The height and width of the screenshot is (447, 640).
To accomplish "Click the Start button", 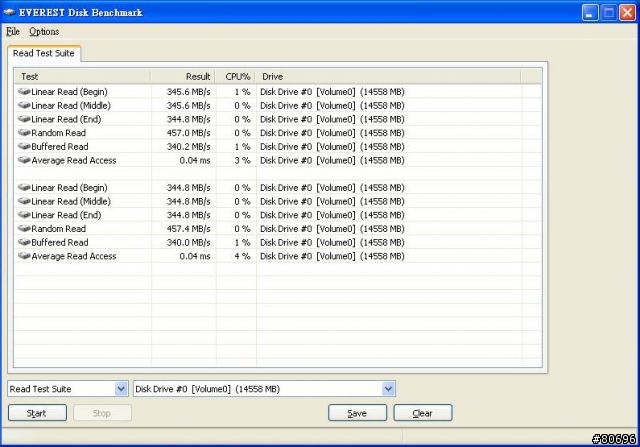I will pyautogui.click(x=37, y=413).
